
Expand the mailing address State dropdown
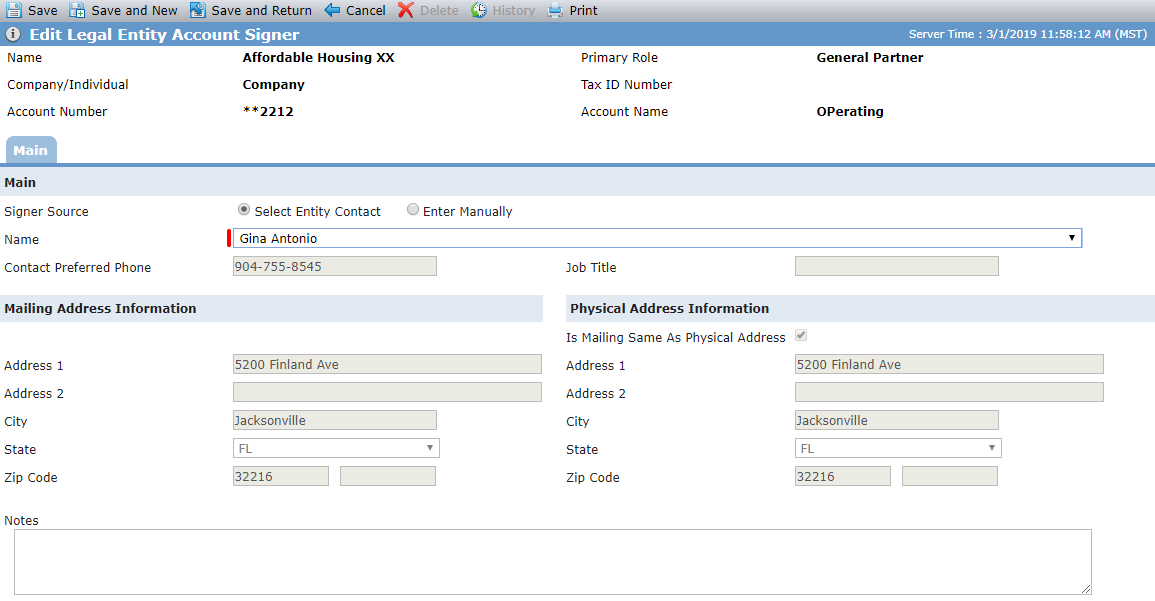click(336, 448)
